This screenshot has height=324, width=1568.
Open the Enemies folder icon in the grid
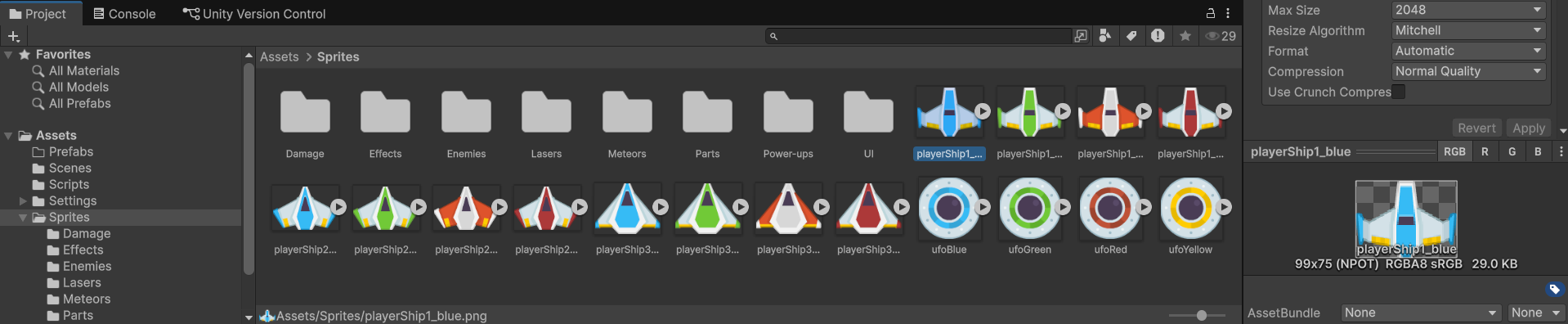point(466,111)
